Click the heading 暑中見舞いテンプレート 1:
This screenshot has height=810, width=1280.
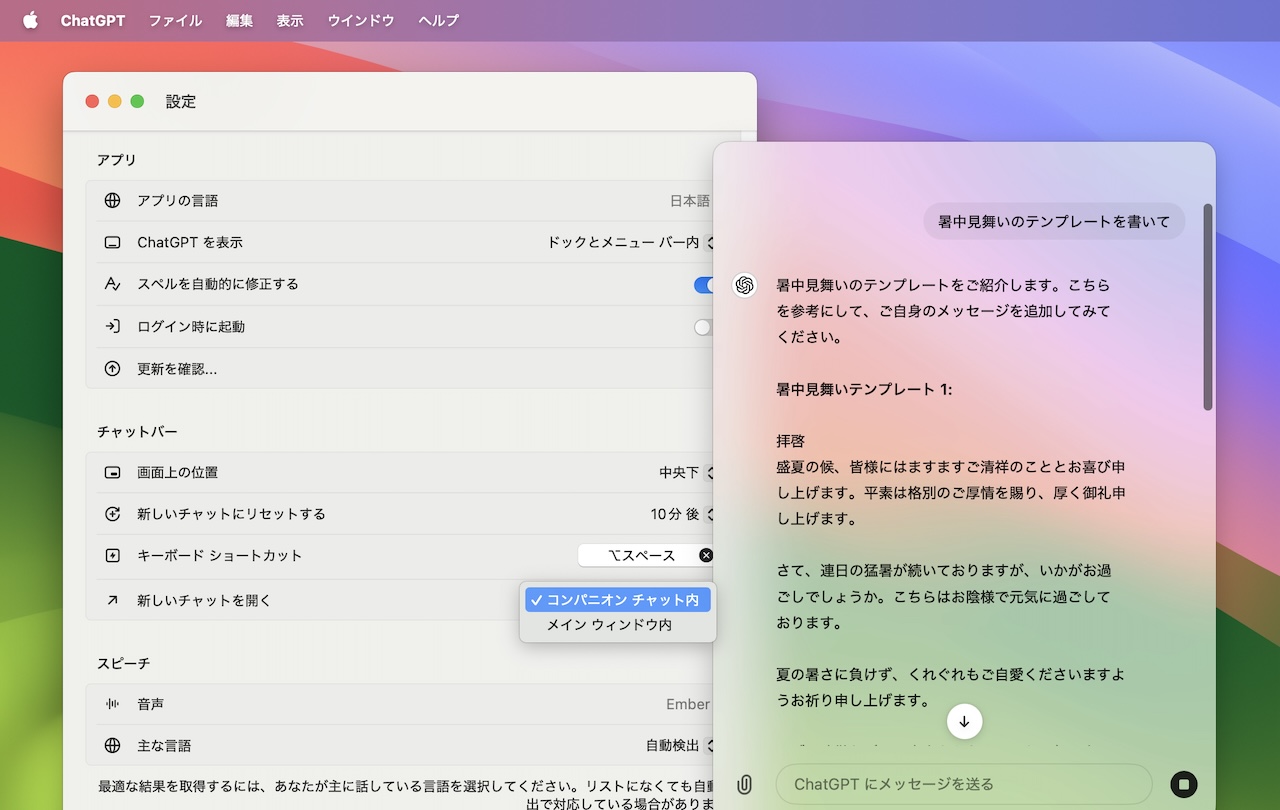pos(864,389)
